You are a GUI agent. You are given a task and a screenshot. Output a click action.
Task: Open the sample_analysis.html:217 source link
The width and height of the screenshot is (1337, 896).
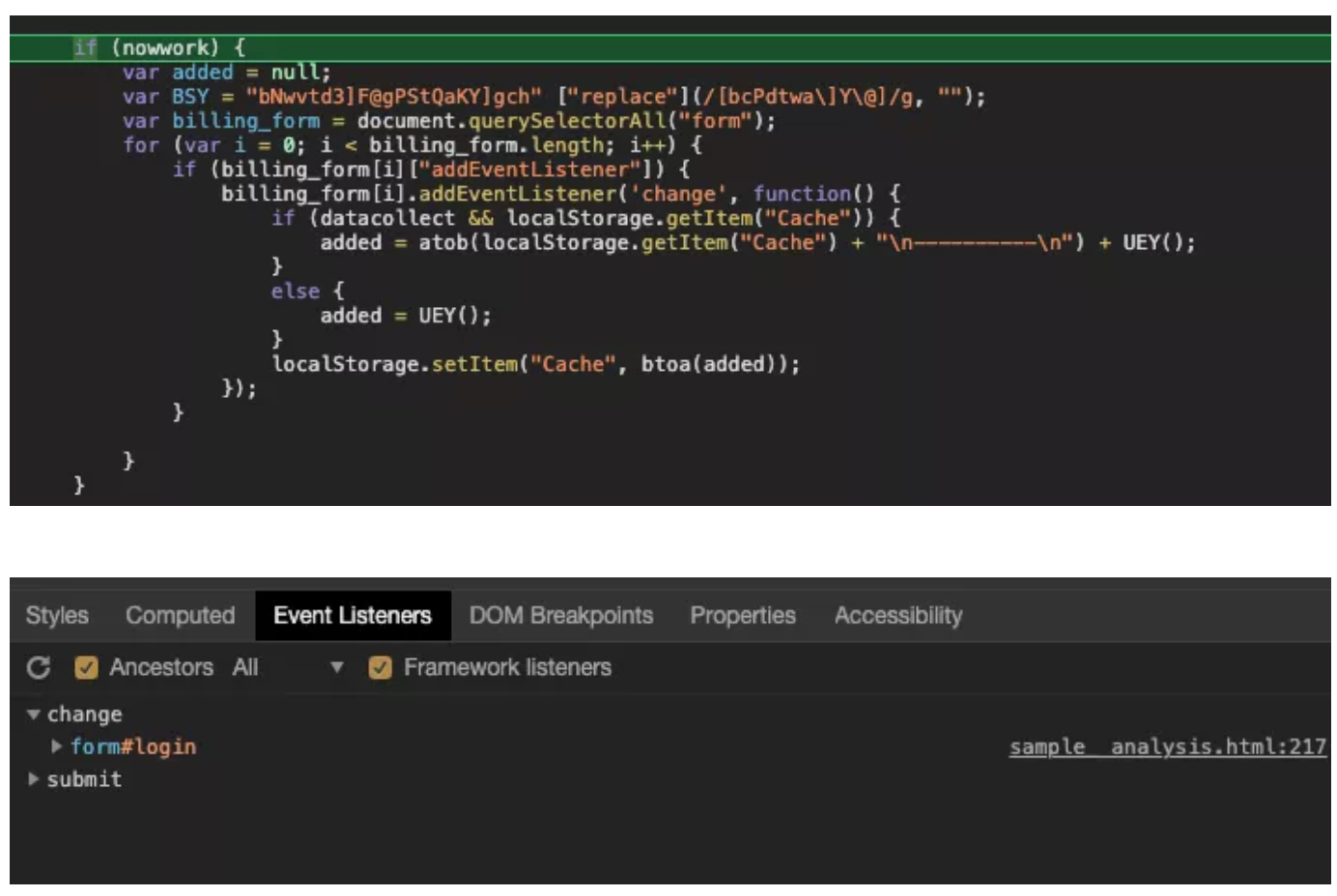[x=1168, y=746]
